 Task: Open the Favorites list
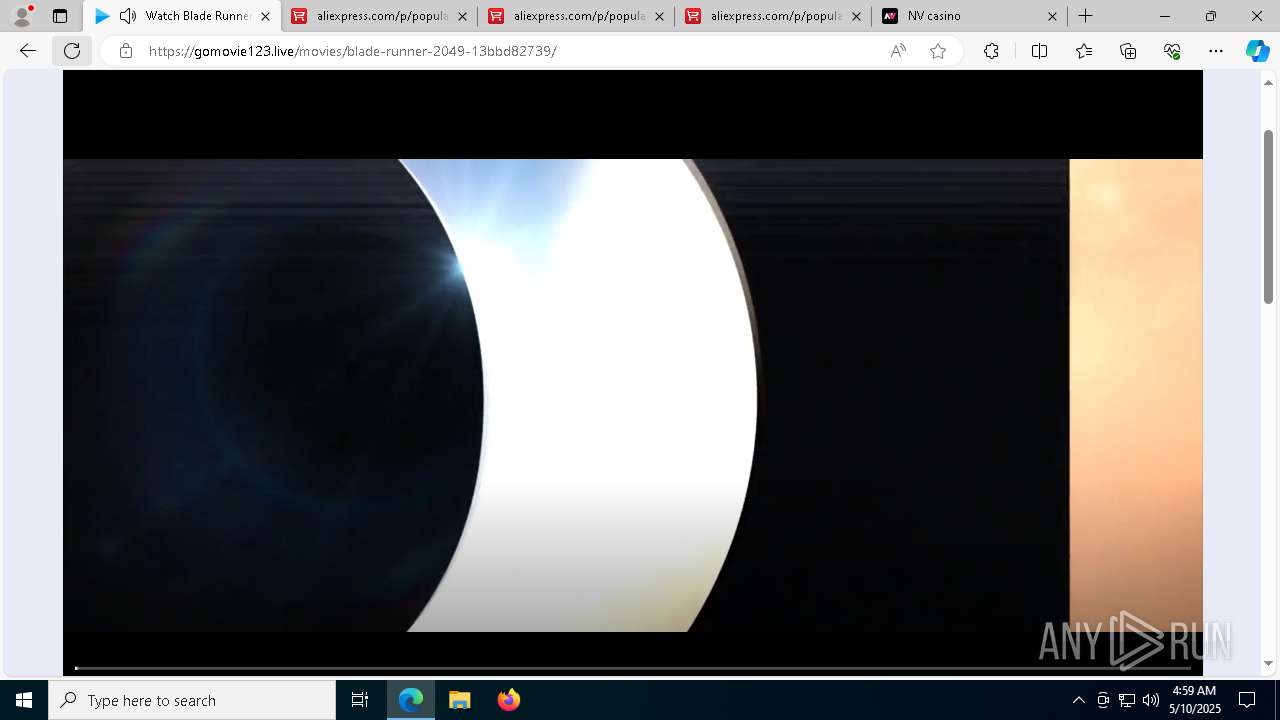pos(1084,51)
